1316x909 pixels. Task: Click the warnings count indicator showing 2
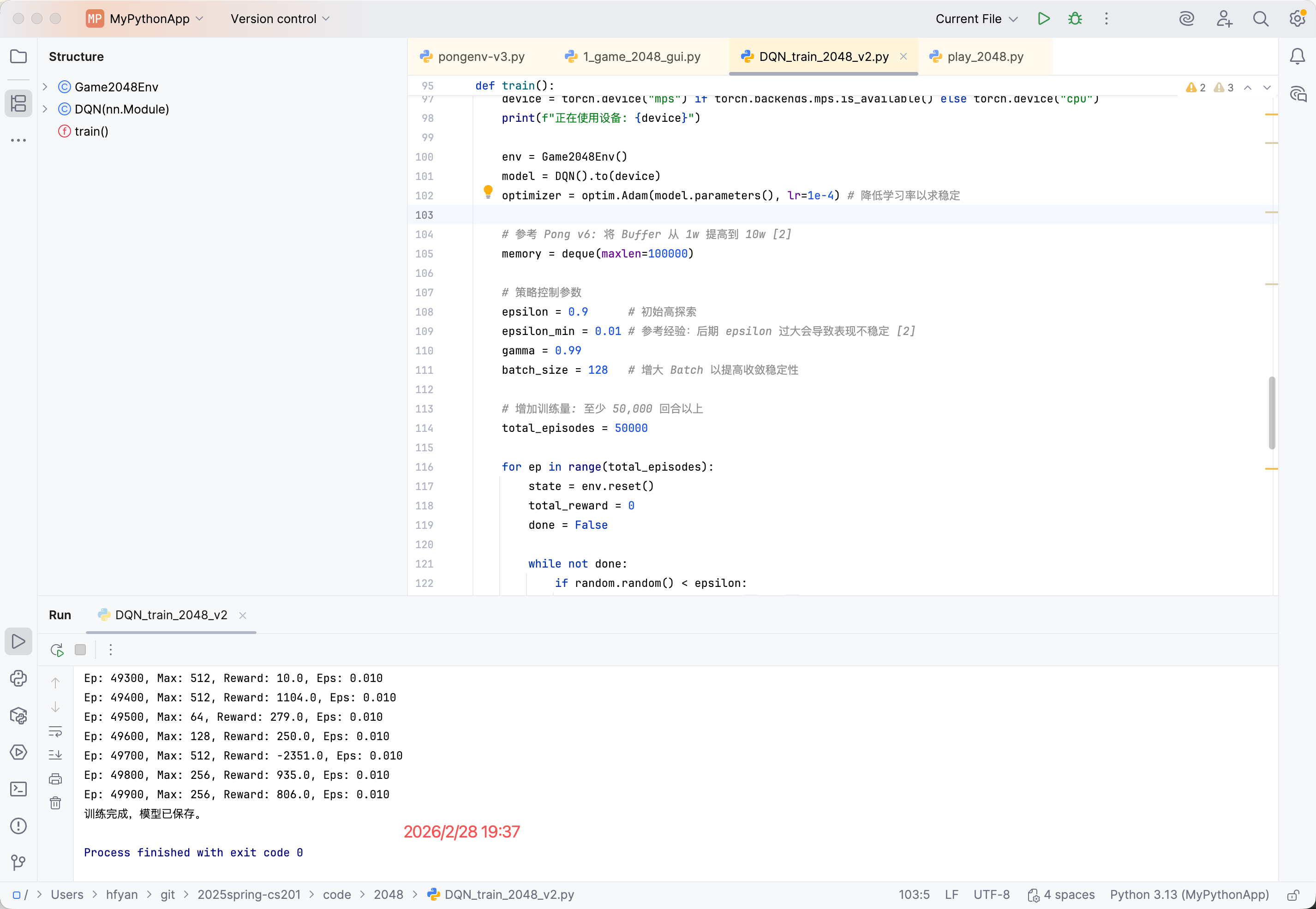click(x=1195, y=87)
